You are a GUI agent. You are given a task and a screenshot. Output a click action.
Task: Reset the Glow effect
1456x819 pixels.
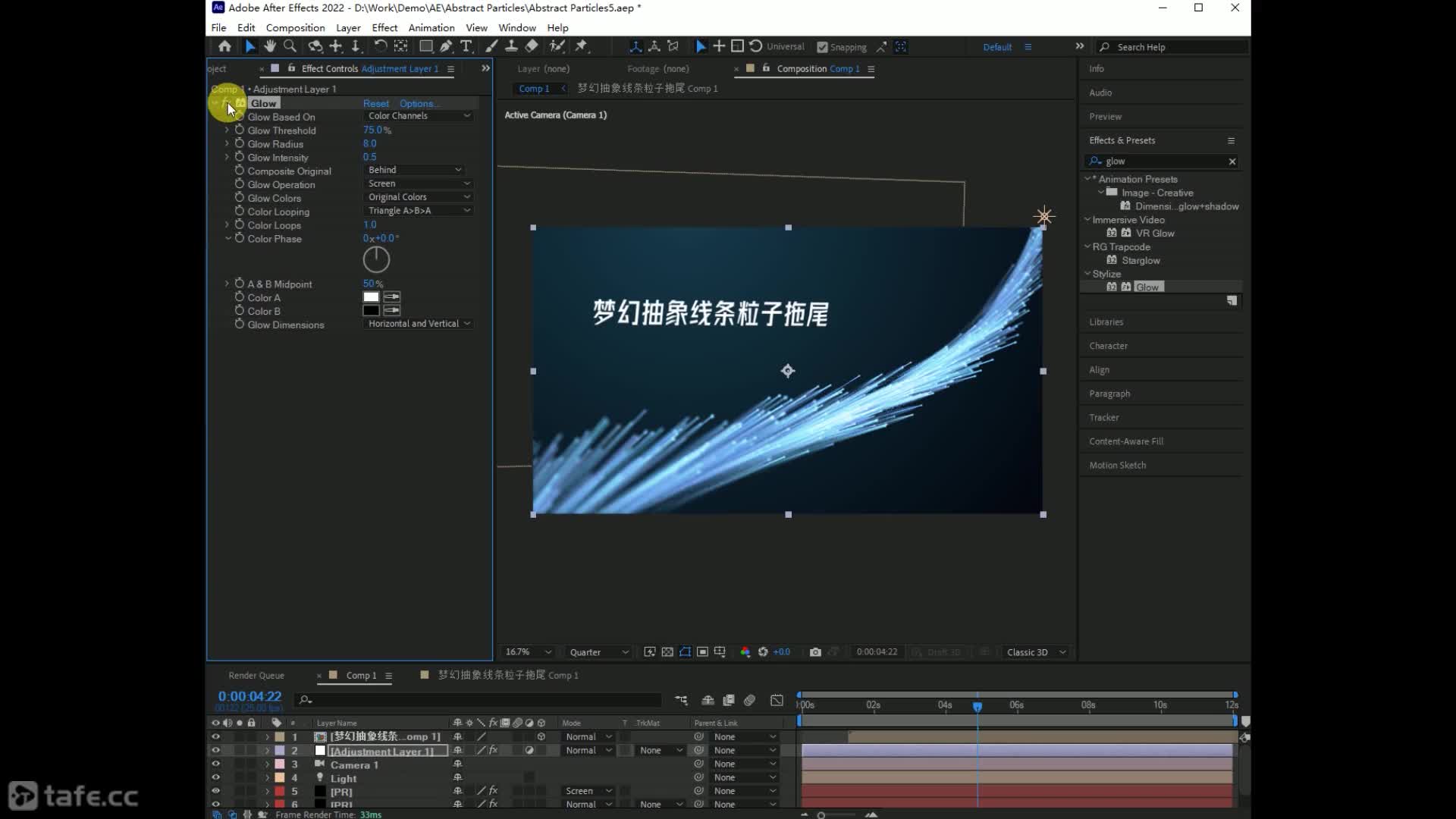click(x=376, y=103)
